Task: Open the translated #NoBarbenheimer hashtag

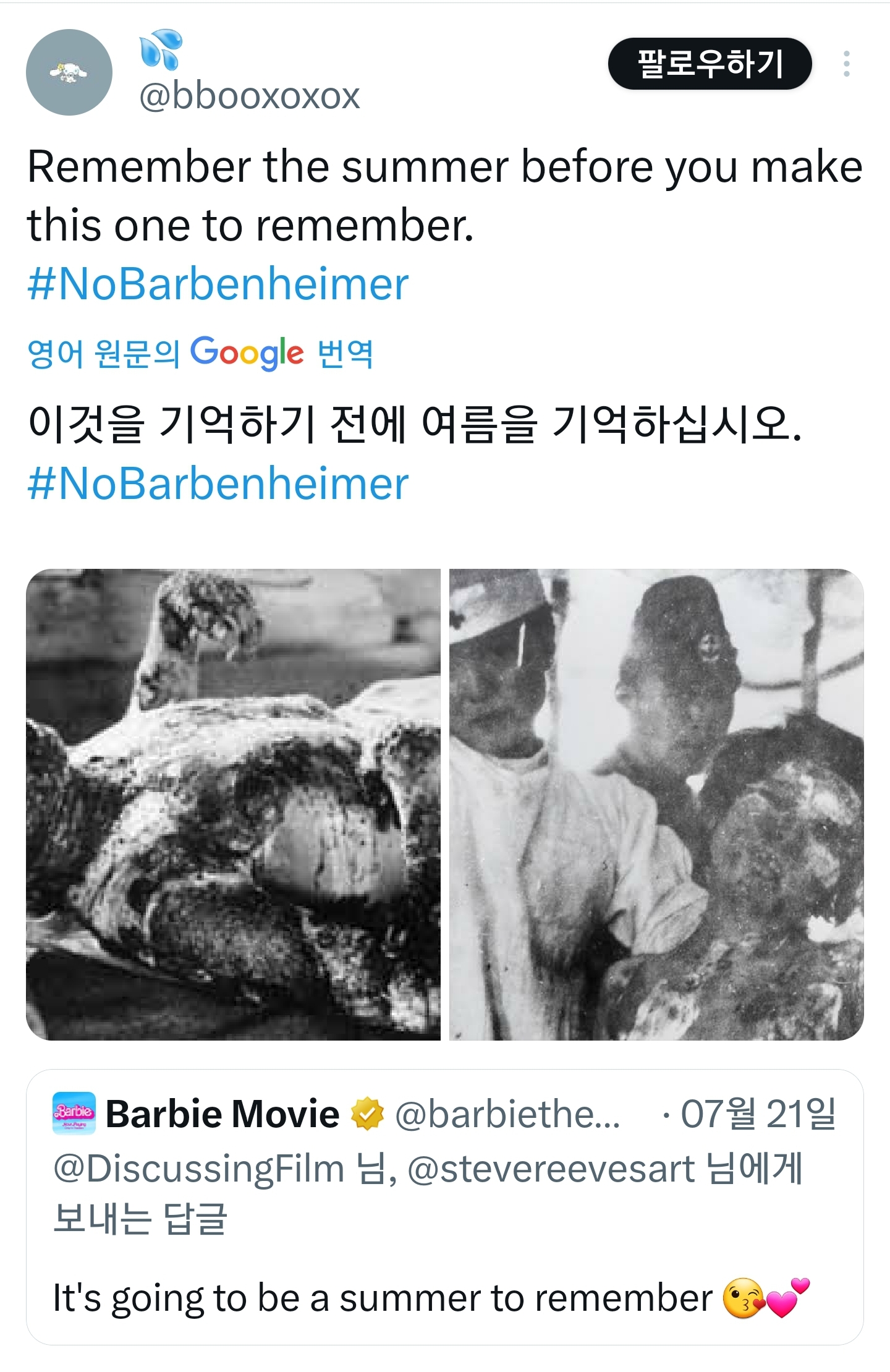Action: [218, 483]
